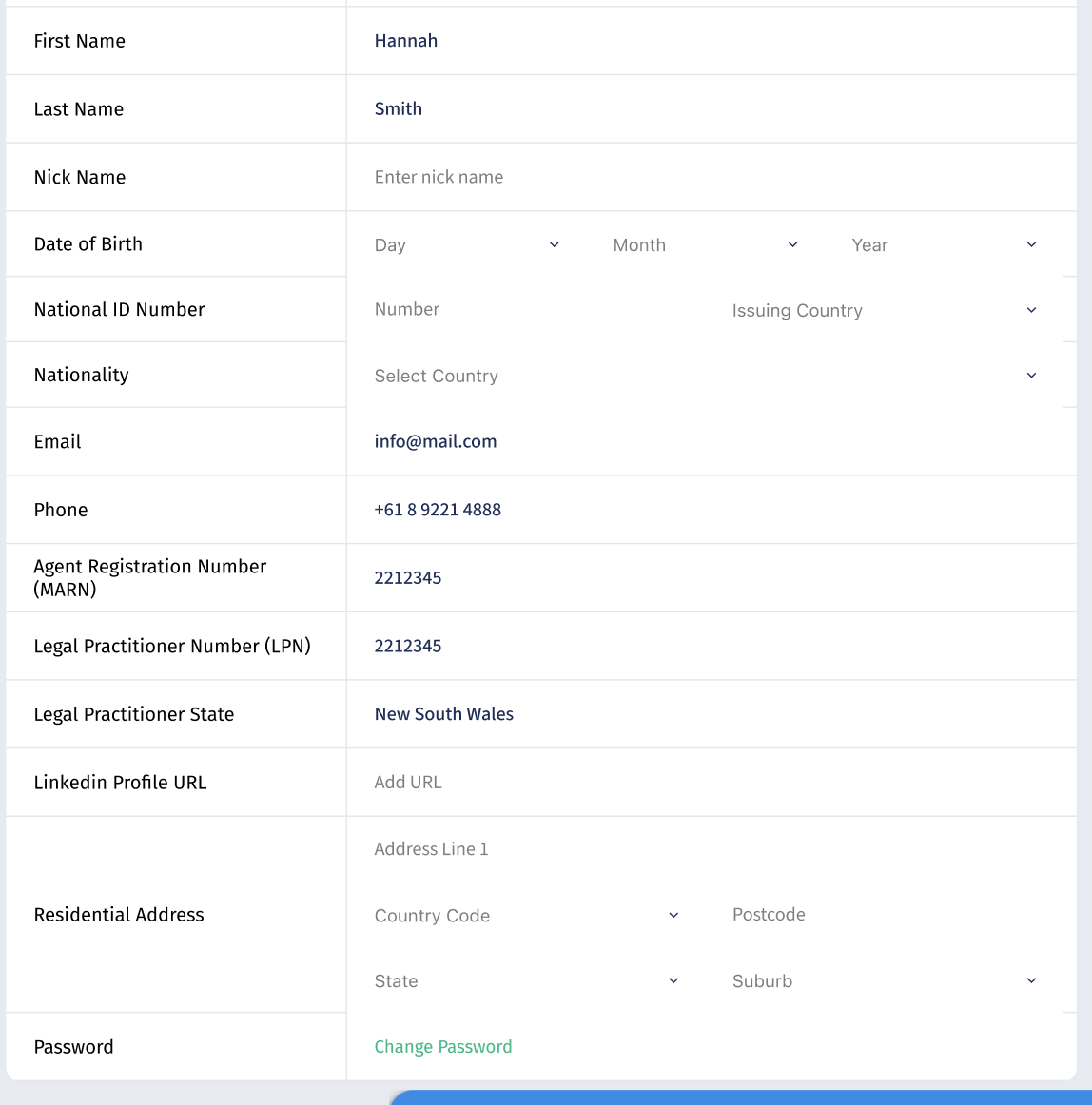The width and height of the screenshot is (1092, 1105).
Task: Click the Postcode input field
Action: pyautogui.click(x=884, y=915)
